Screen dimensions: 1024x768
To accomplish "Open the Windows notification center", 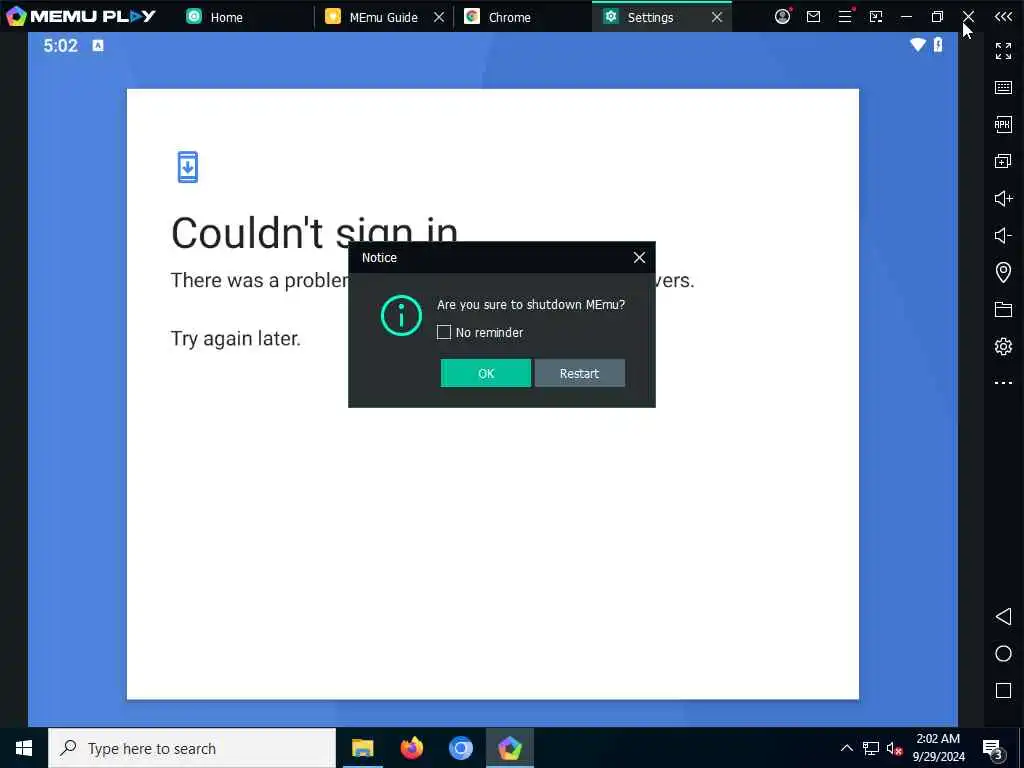I will 993,749.
